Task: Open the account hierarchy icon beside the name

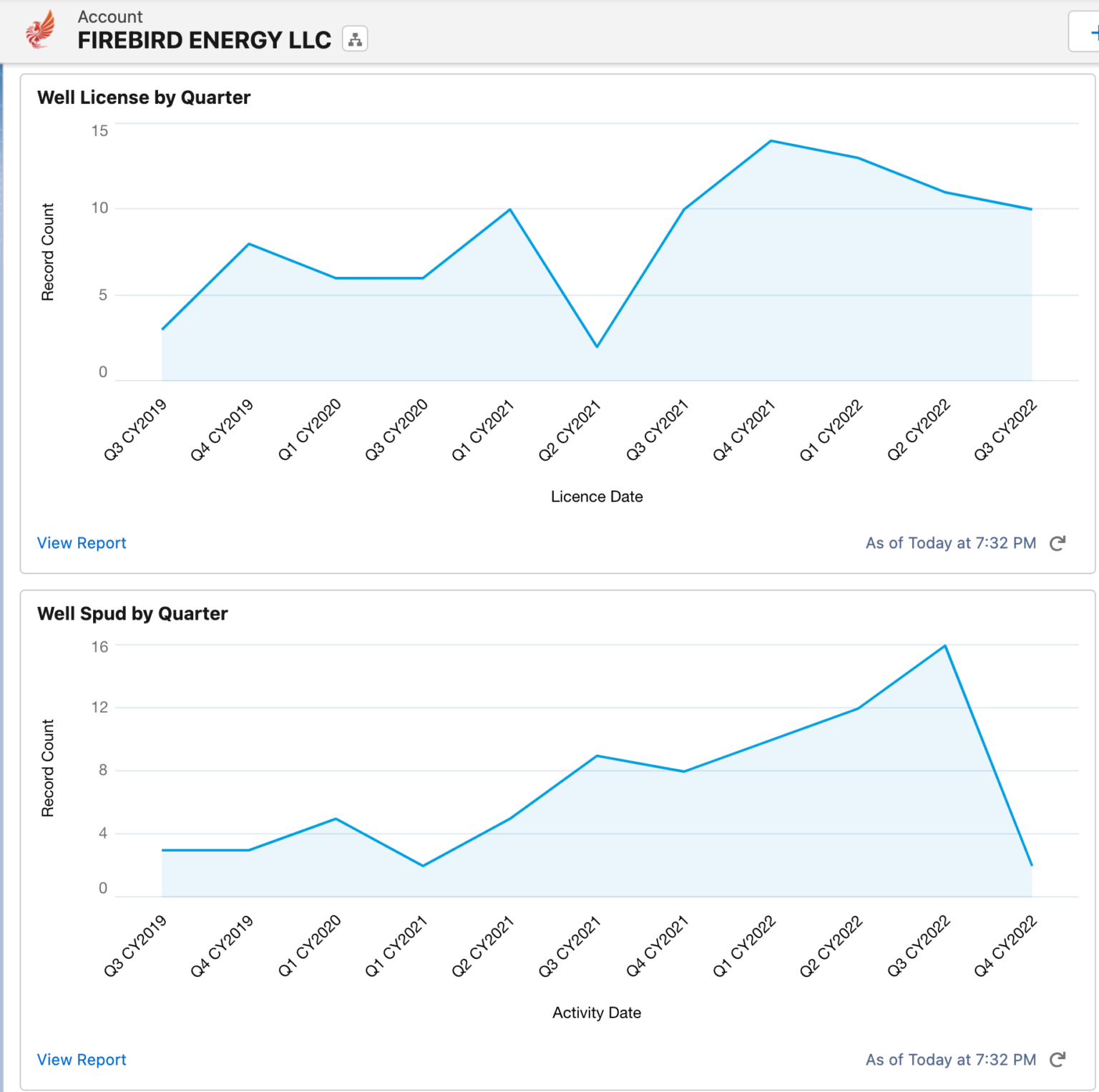Action: [356, 38]
